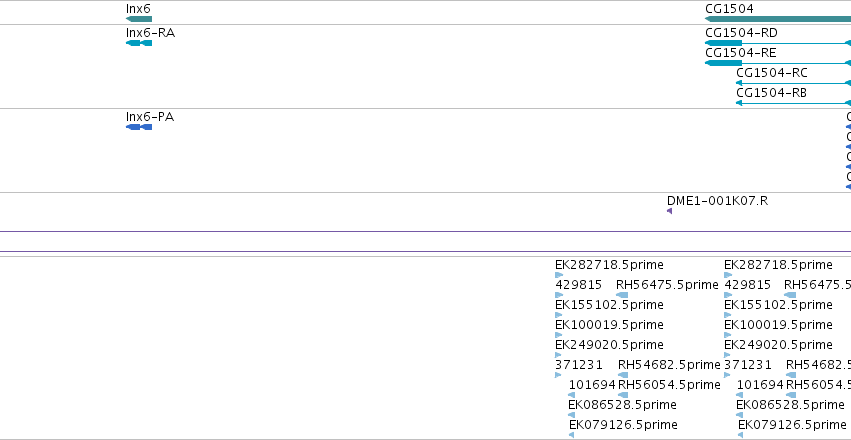
Task: Click the thick CG1504 gene bar
Action: pos(778,19)
